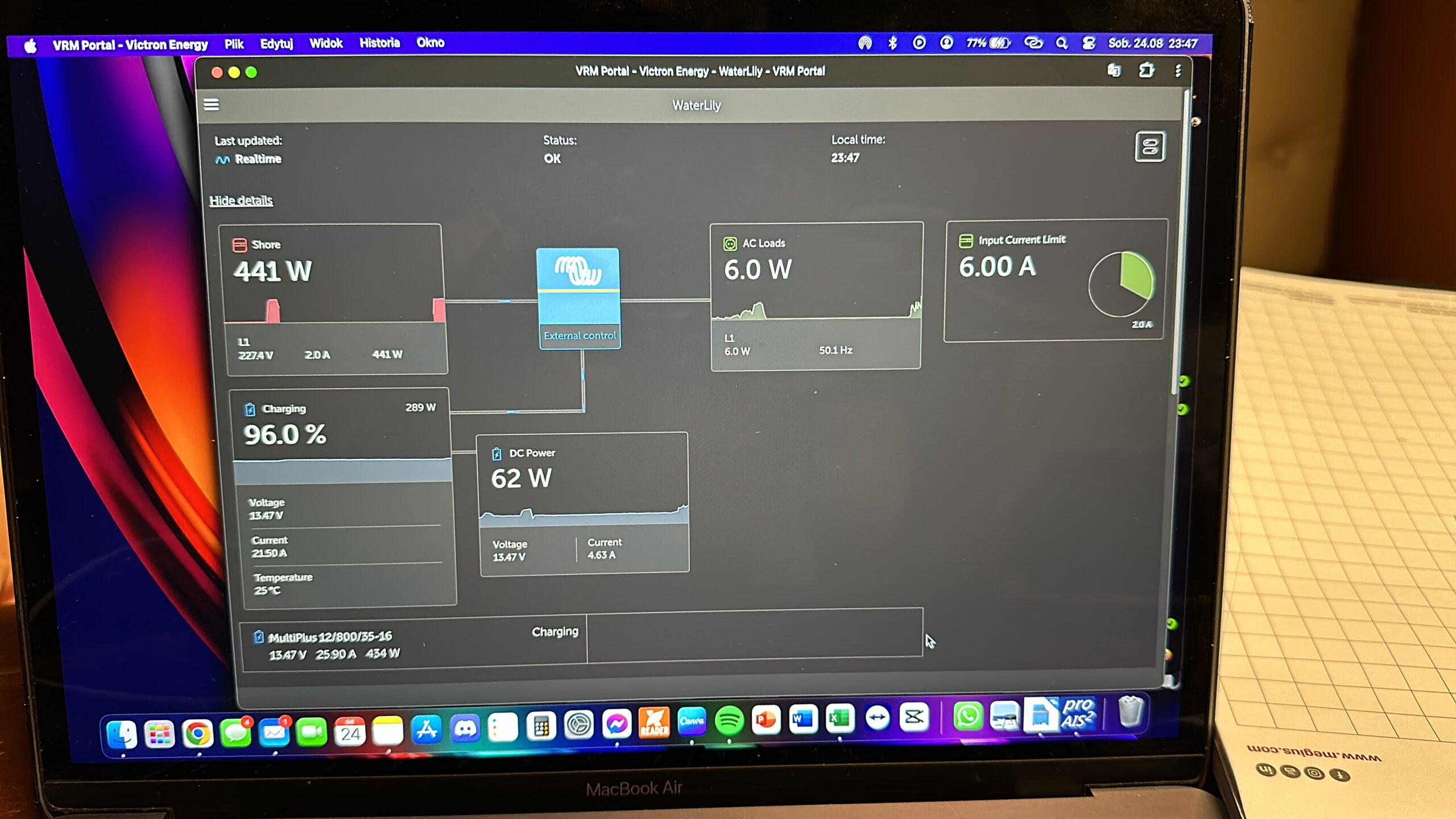Screen dimensions: 1456x819
Task: Click the DC Power battery icon
Action: coord(497,454)
